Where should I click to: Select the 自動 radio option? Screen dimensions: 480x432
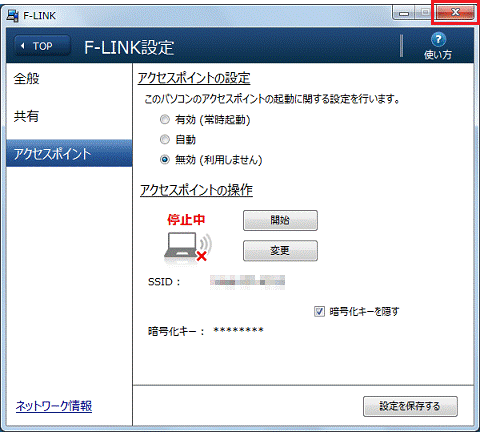165,139
